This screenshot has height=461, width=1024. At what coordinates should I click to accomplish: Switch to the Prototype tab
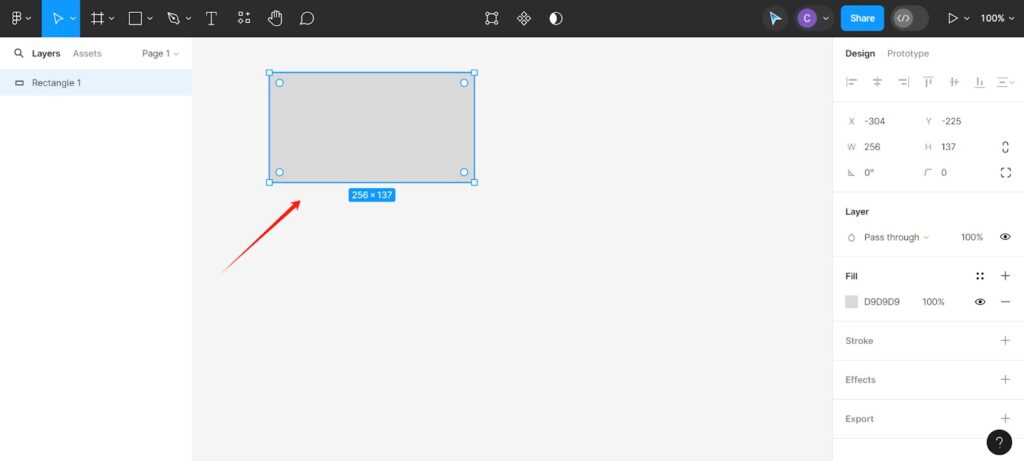[908, 54]
